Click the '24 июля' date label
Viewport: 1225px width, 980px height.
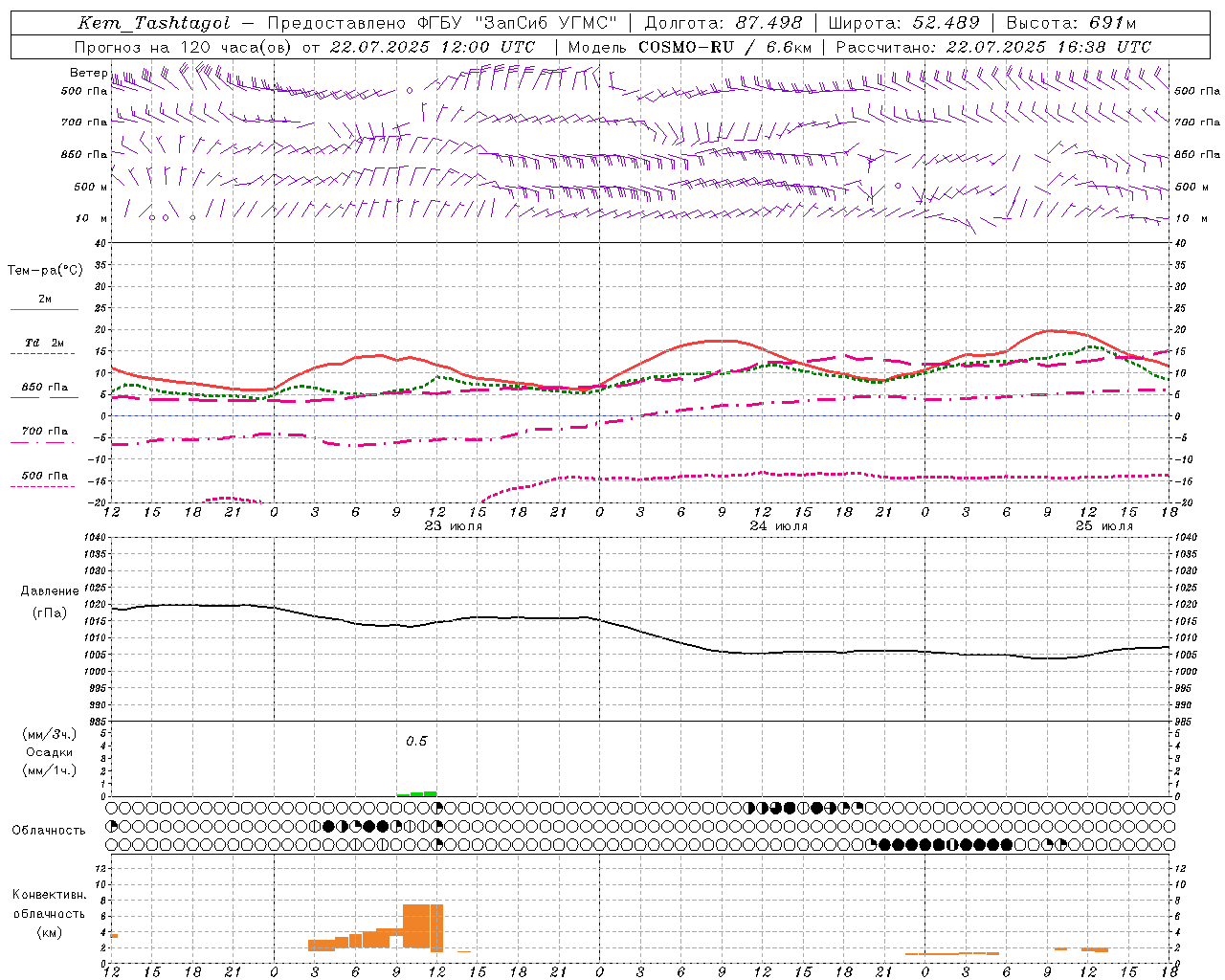click(778, 526)
